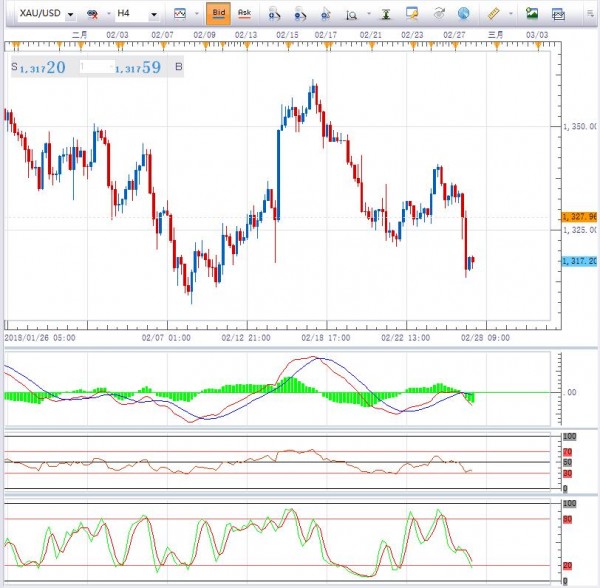
Task: Click the chart type line icon
Action: [179, 14]
